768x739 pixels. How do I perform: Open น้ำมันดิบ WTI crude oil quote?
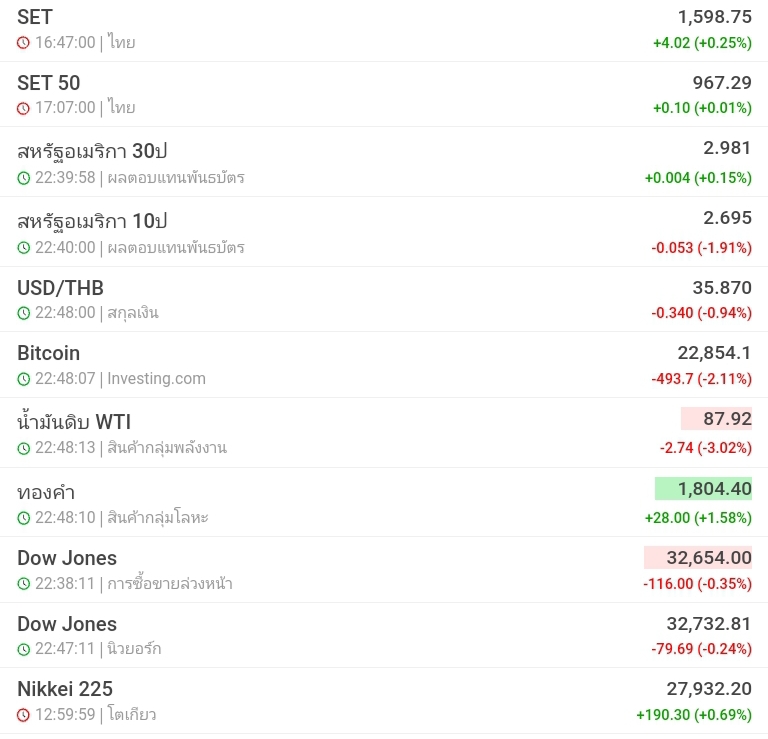tap(74, 422)
